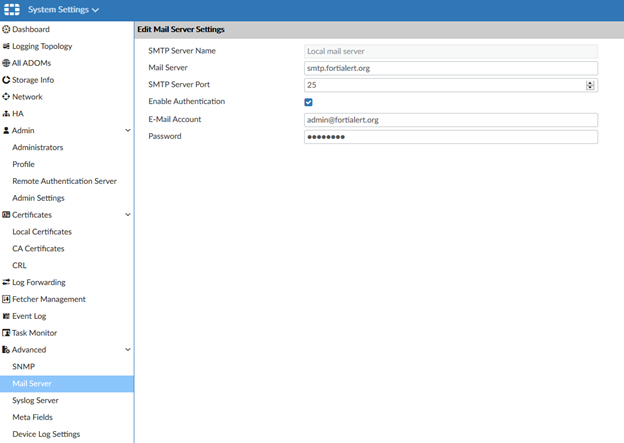This screenshot has width=624, height=443.
Task: Select Administrators in the sidebar
Action: tap(37, 147)
